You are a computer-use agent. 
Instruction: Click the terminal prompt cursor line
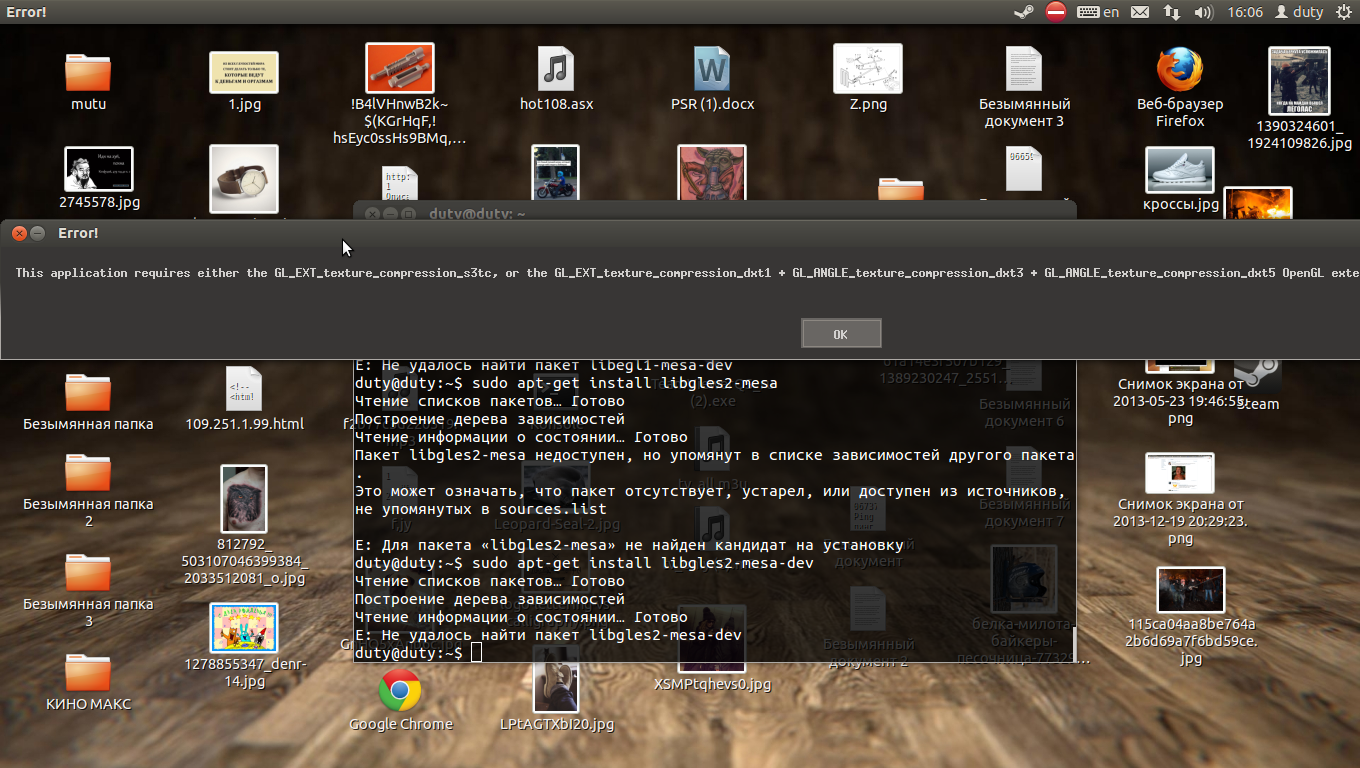pos(715,652)
